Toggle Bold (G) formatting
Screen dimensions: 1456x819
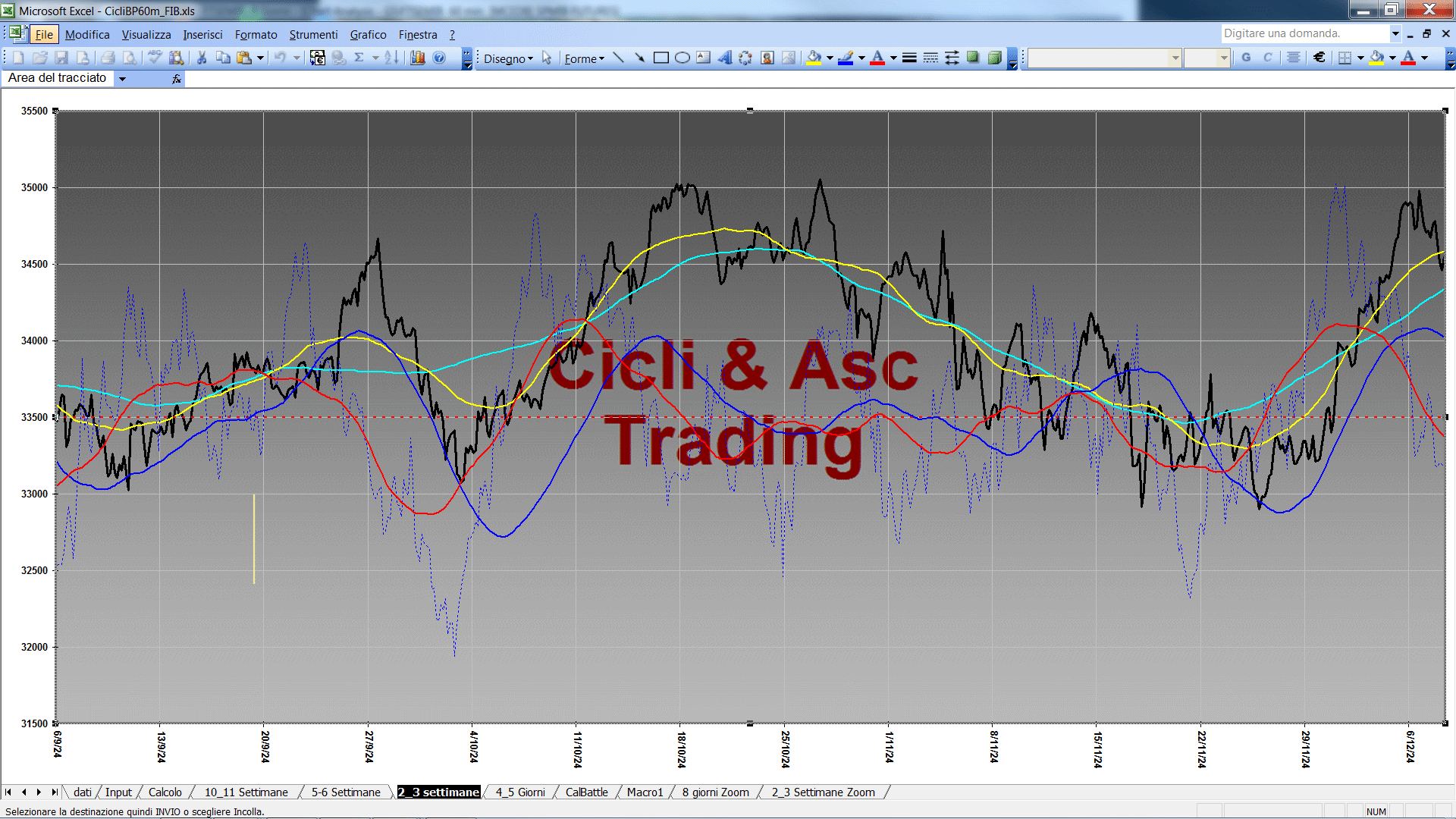(1246, 58)
